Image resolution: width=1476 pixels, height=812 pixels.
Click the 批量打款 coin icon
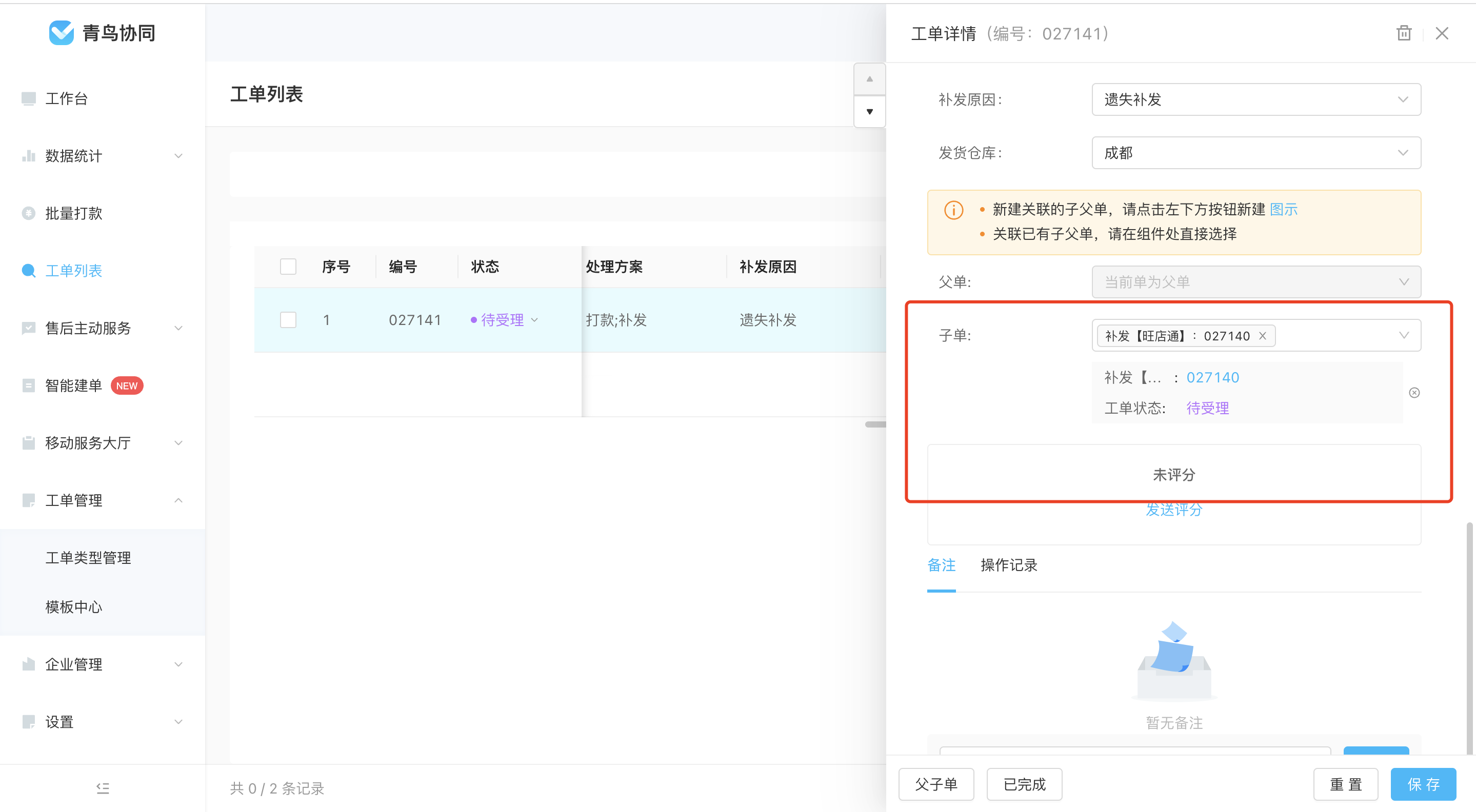click(28, 213)
